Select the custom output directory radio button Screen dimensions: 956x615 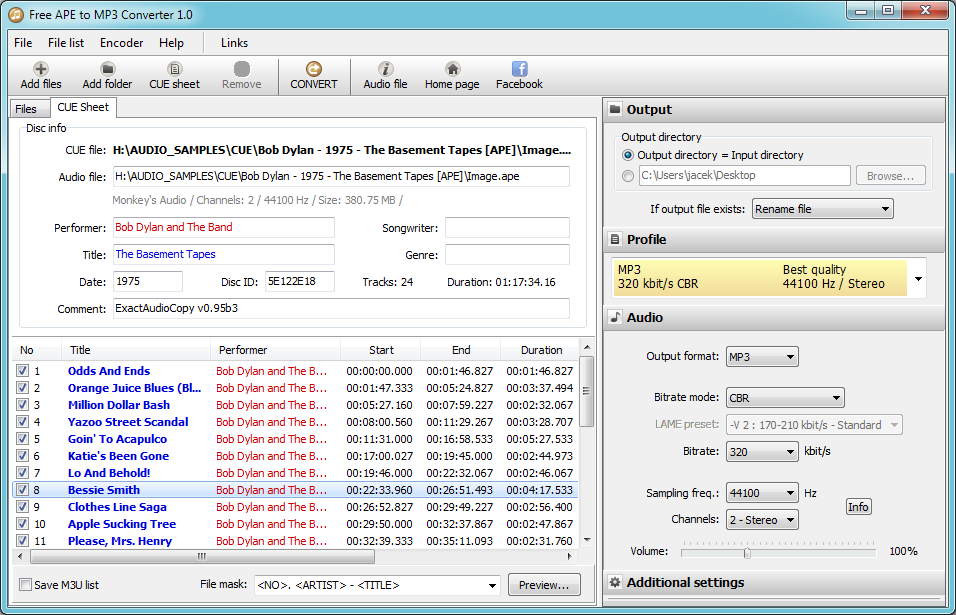click(x=628, y=176)
